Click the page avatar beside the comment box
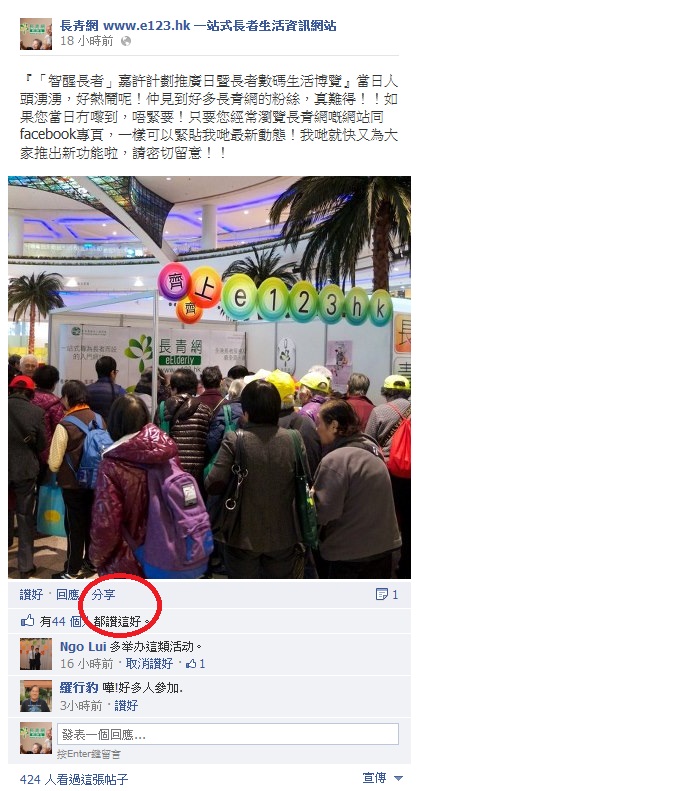The width and height of the screenshot is (679, 791). (x=36, y=738)
